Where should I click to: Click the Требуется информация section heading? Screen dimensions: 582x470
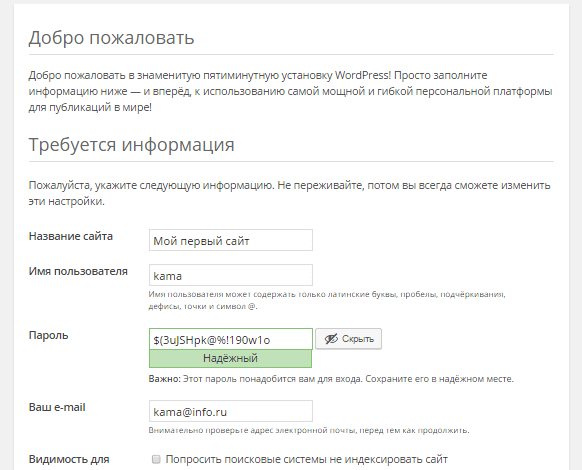pyautogui.click(x=131, y=144)
